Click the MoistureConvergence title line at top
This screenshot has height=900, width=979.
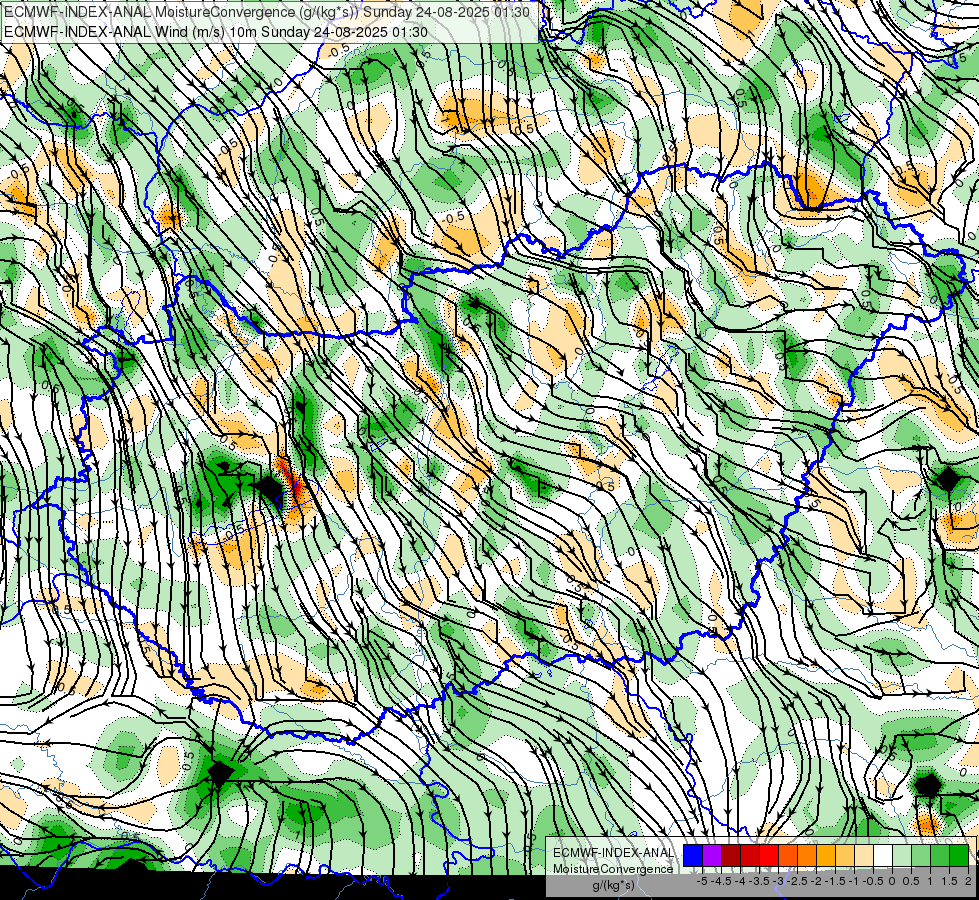(267, 12)
